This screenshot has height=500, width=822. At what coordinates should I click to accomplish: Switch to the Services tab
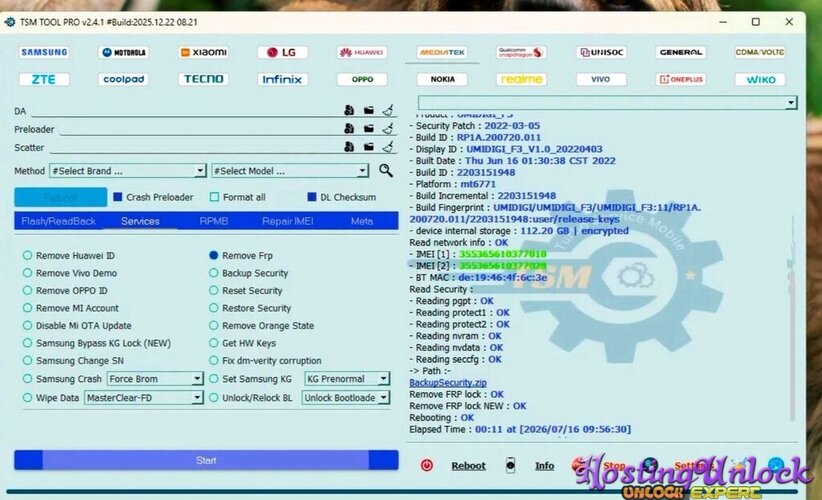pyautogui.click(x=140, y=221)
